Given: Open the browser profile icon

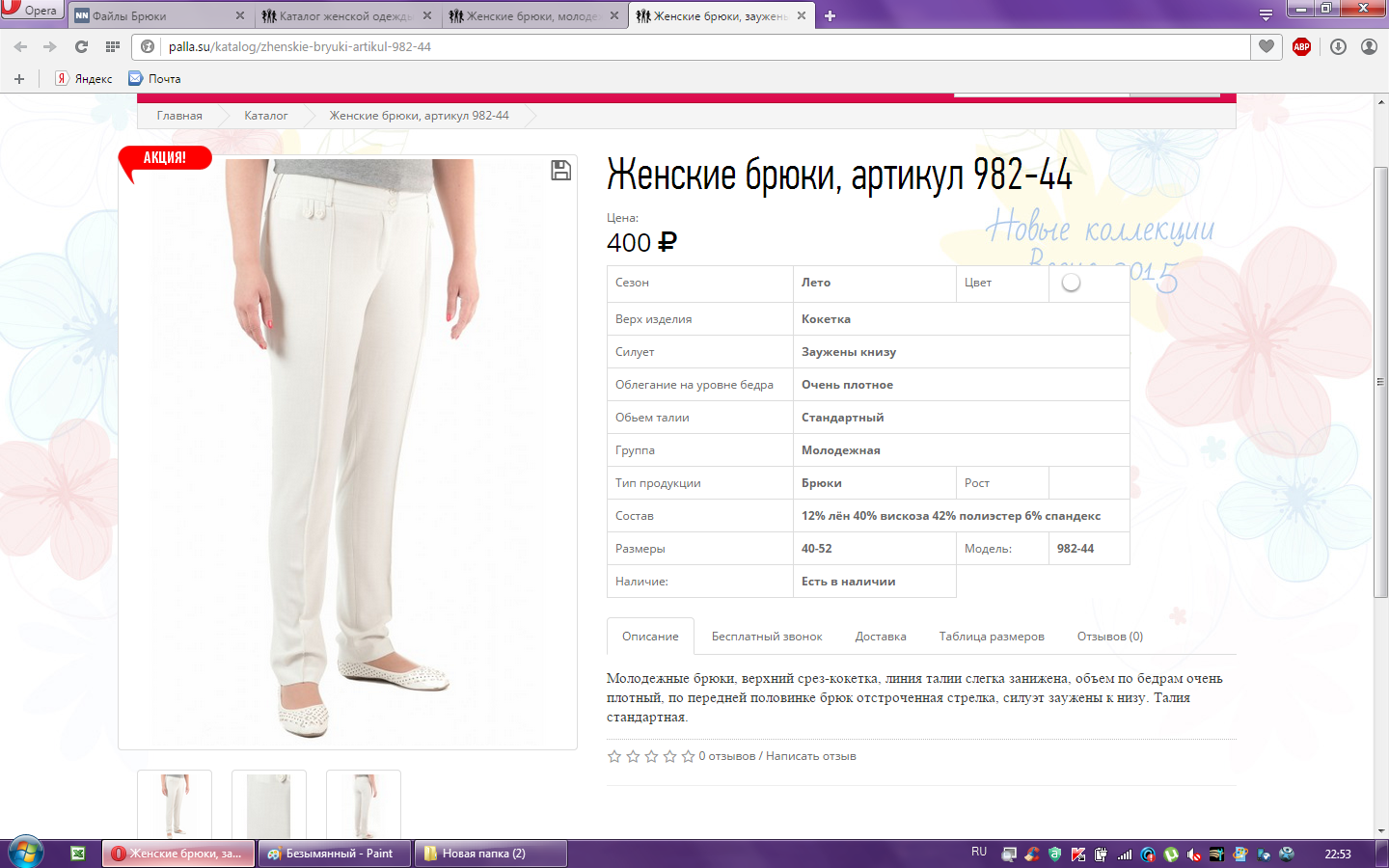Looking at the screenshot, I should [x=1369, y=46].
